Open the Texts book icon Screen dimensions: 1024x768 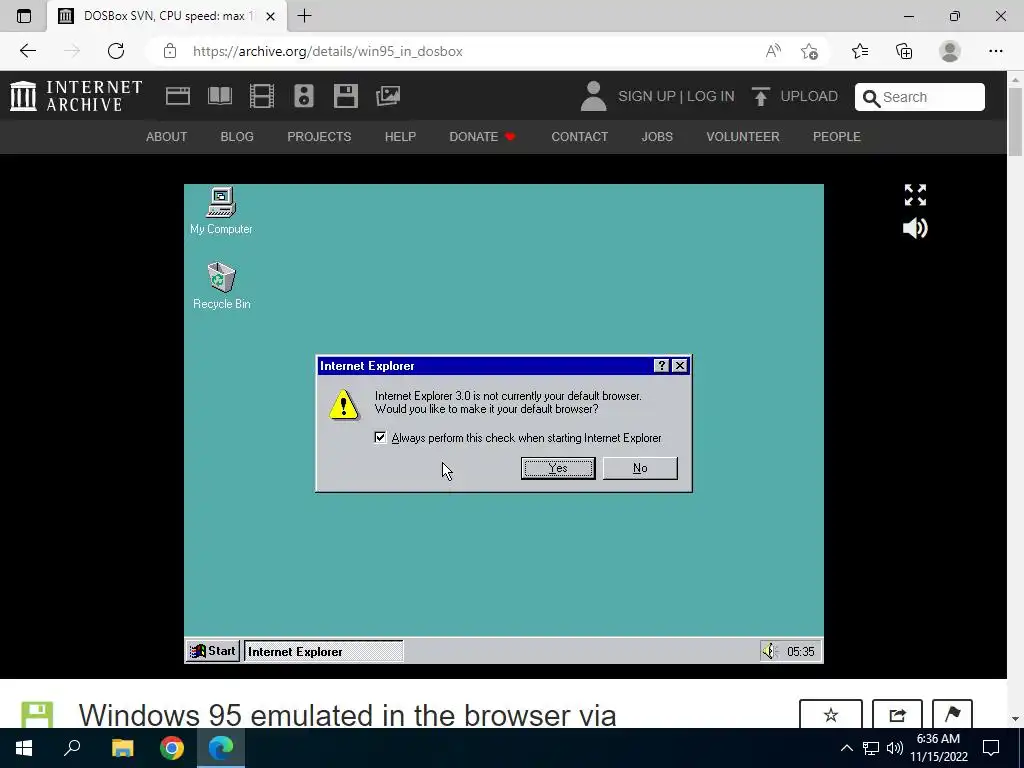click(x=219, y=96)
